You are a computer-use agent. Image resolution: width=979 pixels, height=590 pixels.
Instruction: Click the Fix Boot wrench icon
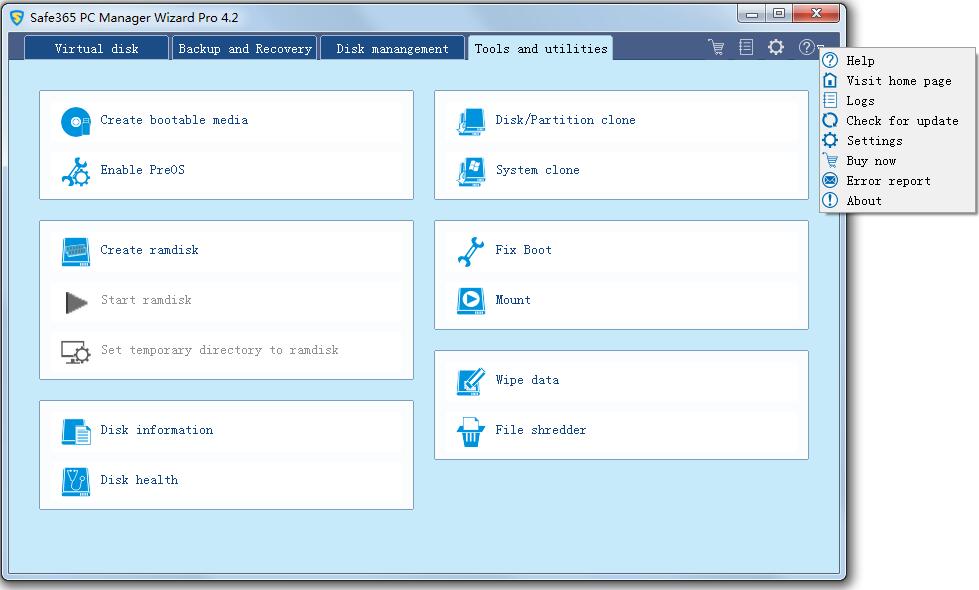[471, 251]
